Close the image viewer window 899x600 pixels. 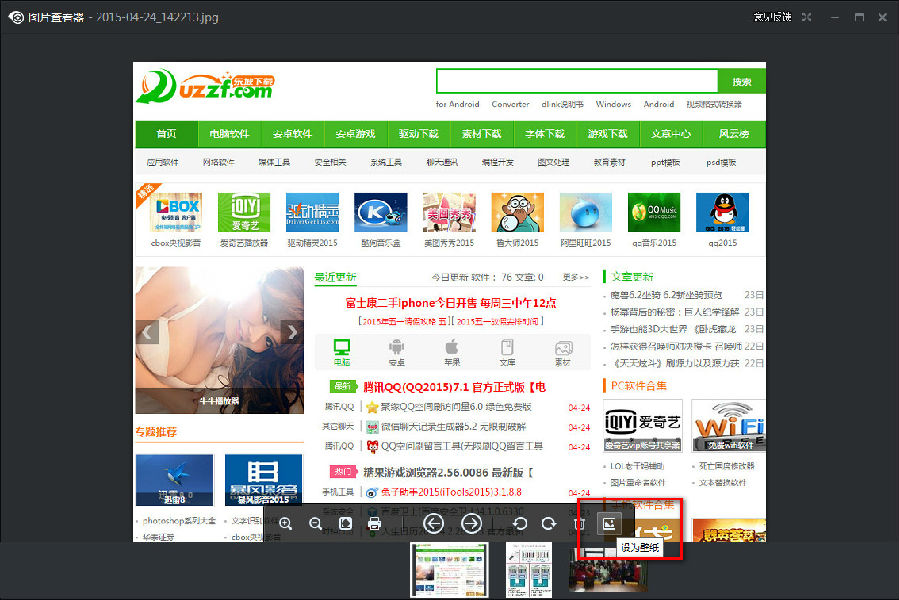click(881, 17)
